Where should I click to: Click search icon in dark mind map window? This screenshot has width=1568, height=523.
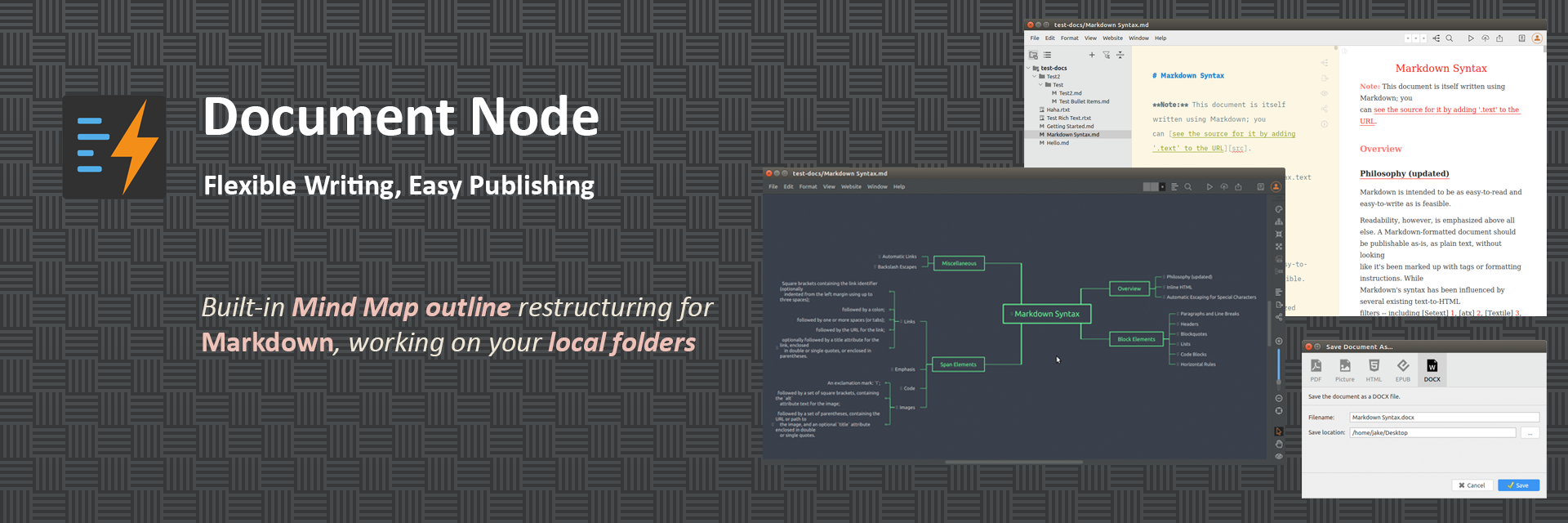click(1188, 187)
